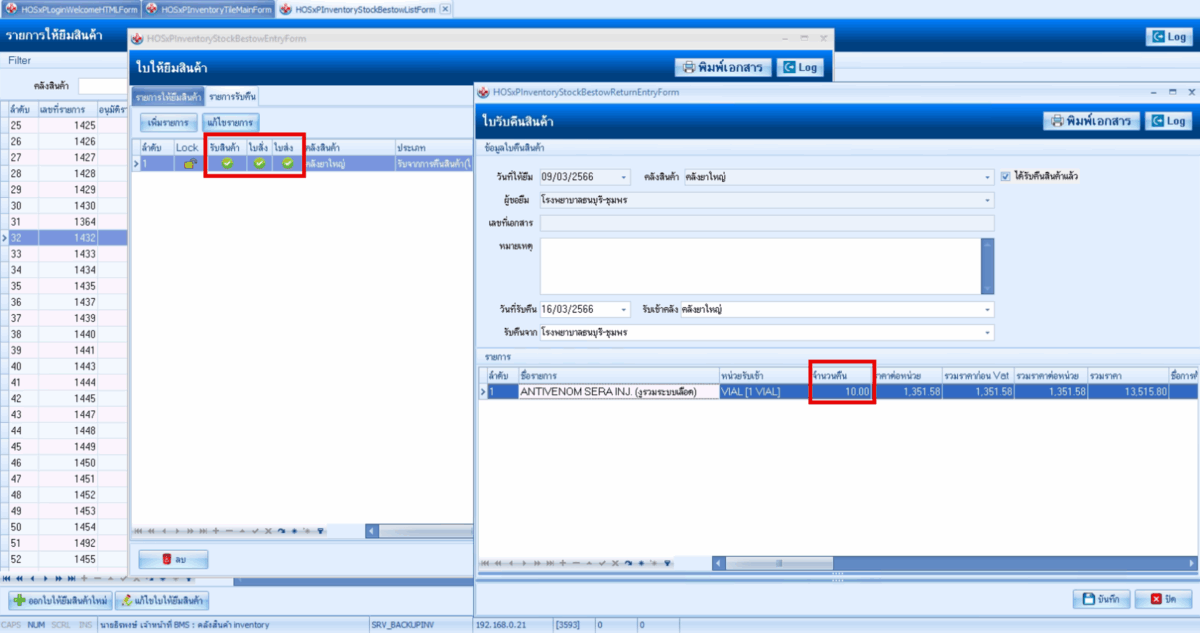The width and height of the screenshot is (1200, 633).
Task: Expand the ผู้ขอยืม dropdown
Action: pos(988,200)
